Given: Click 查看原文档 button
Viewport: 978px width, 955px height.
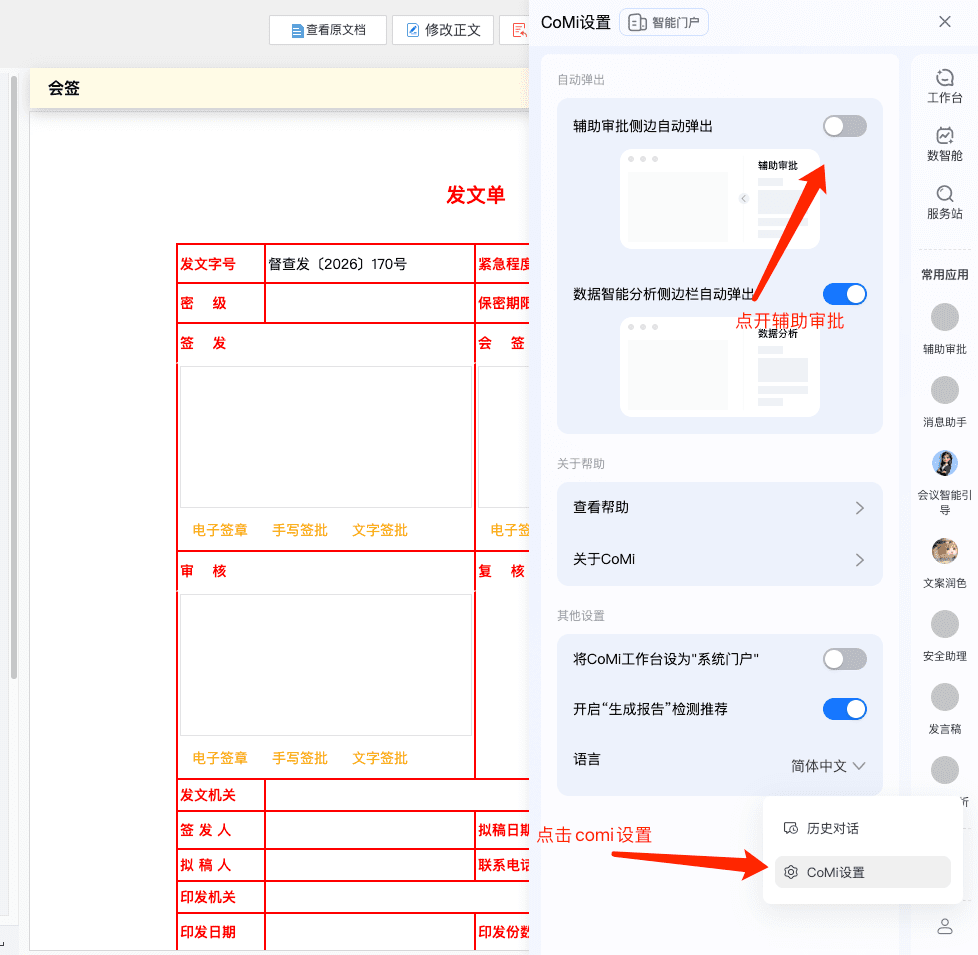Looking at the screenshot, I should [x=327, y=30].
